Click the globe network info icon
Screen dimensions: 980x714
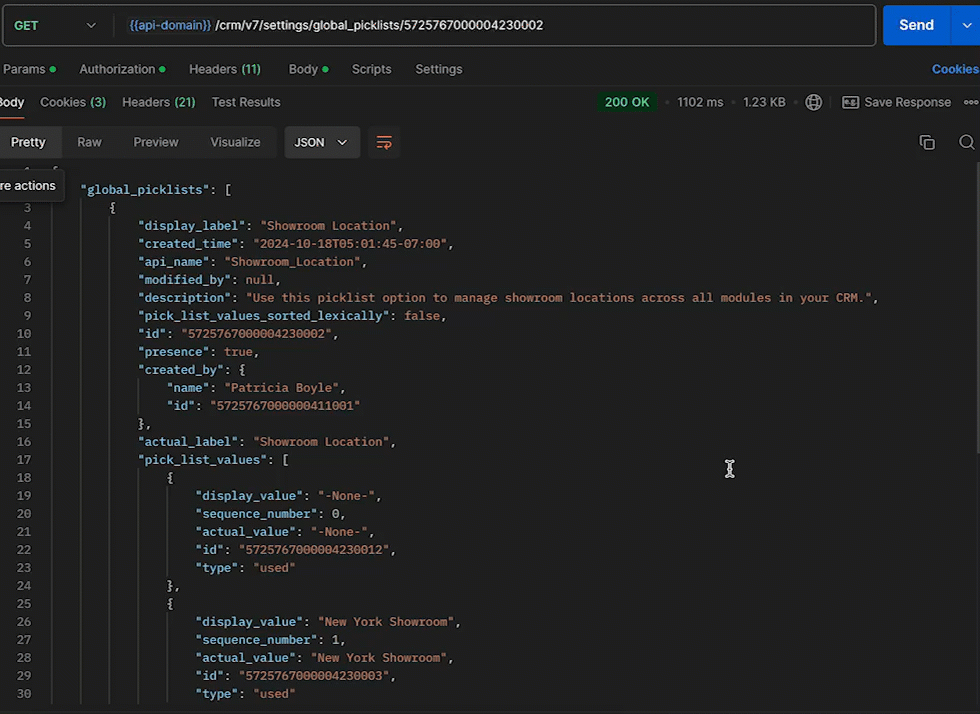click(814, 102)
